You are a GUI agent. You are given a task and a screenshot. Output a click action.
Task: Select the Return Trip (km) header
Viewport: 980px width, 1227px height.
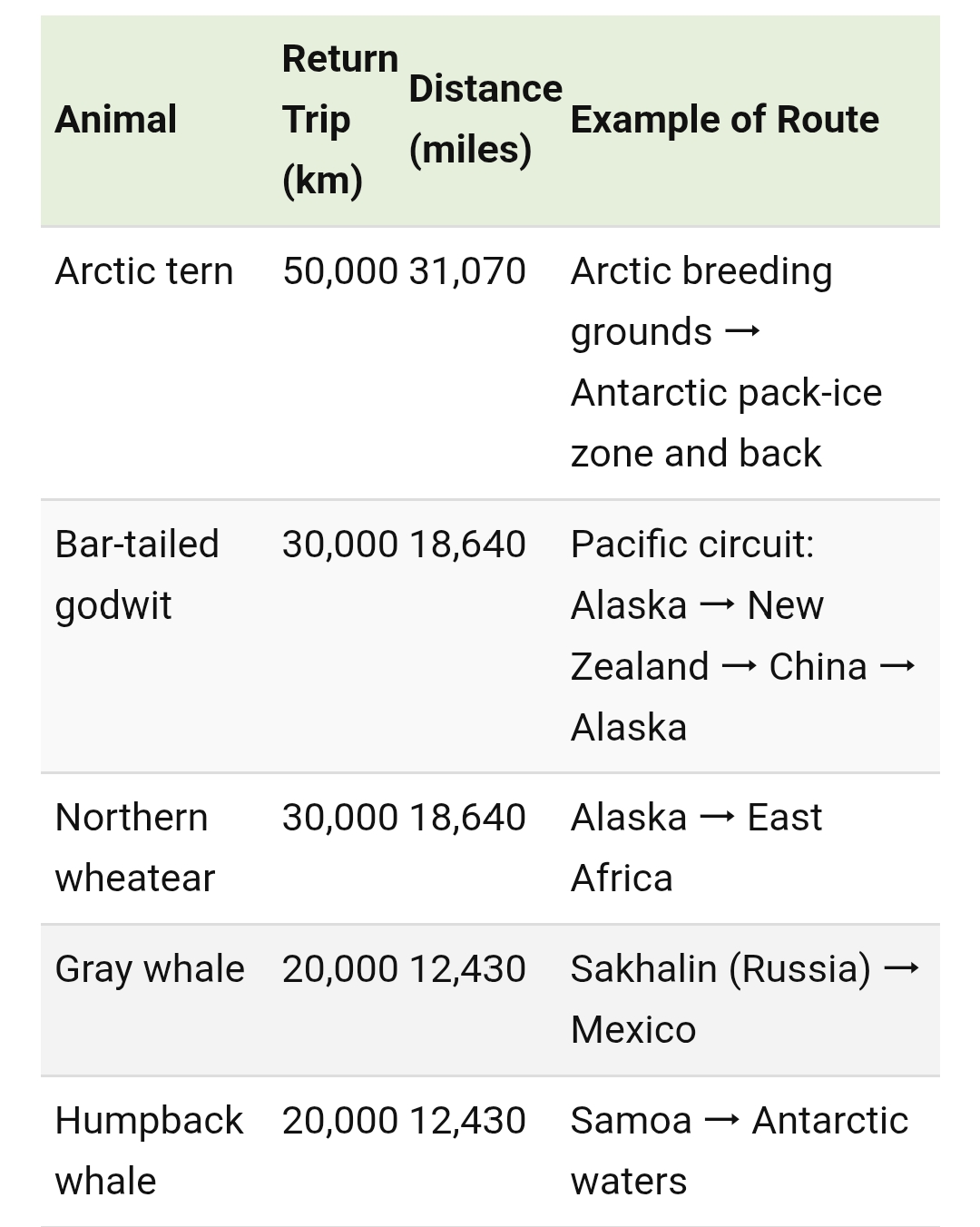(339, 120)
